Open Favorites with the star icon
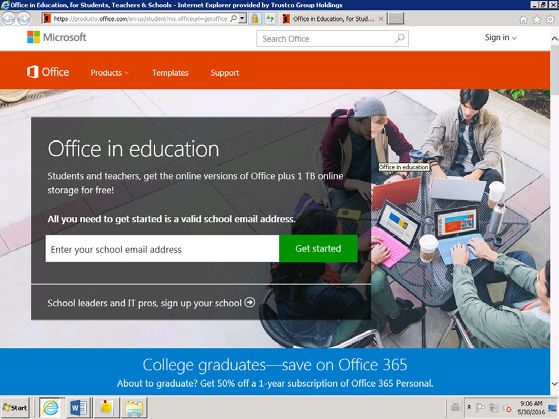Image resolution: width=559 pixels, height=419 pixels. click(x=537, y=20)
